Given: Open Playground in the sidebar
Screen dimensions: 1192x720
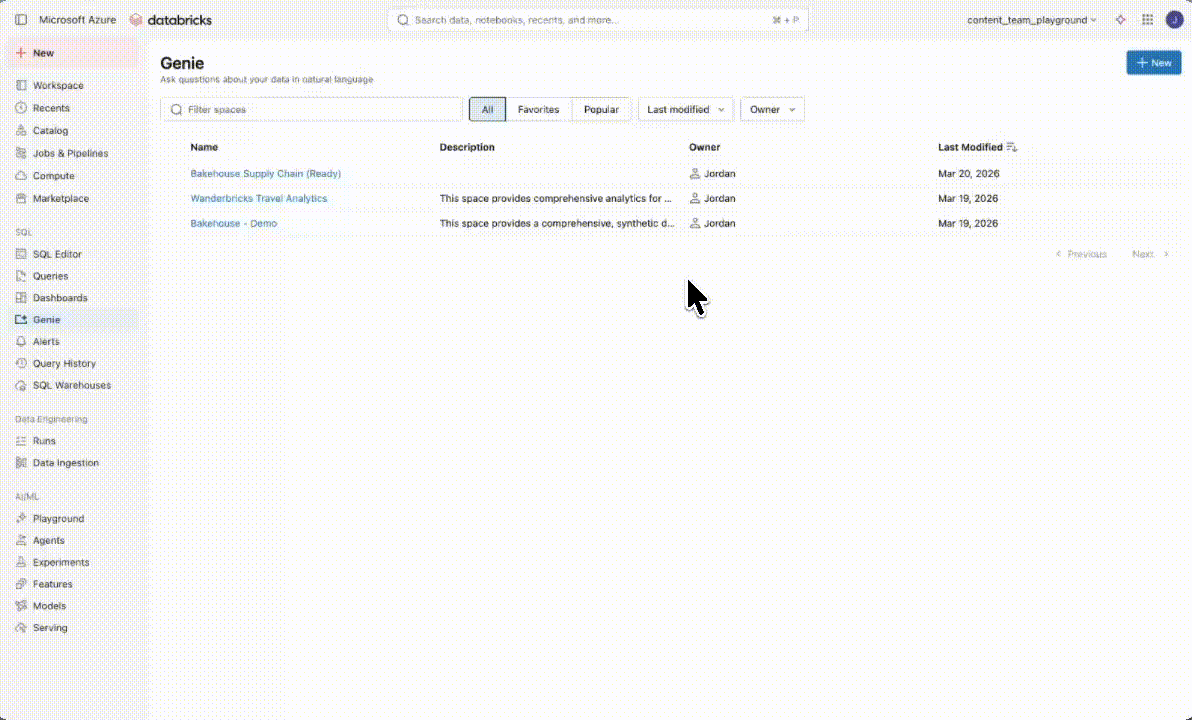Looking at the screenshot, I should tap(58, 519).
